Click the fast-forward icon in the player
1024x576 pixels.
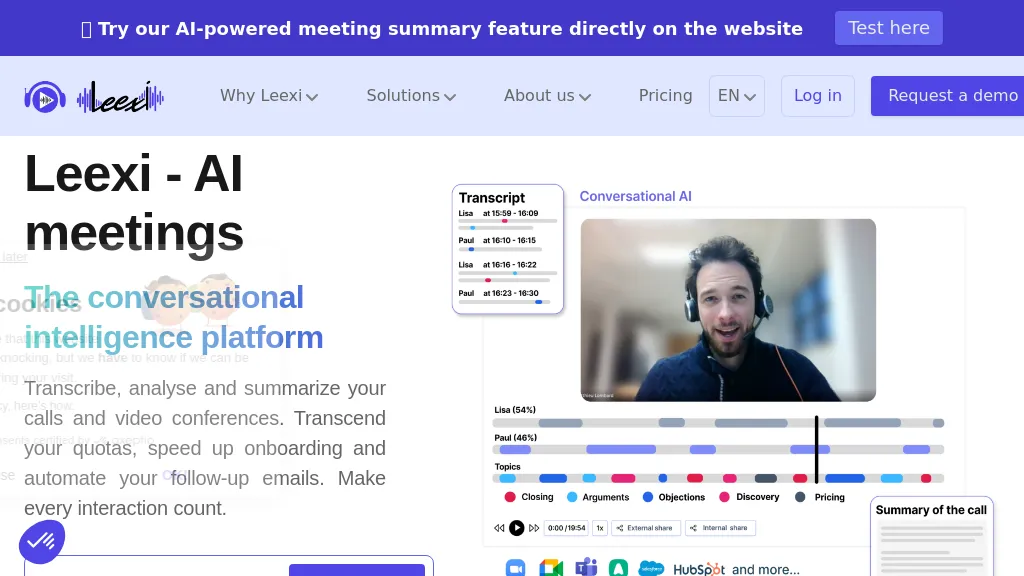(x=534, y=528)
